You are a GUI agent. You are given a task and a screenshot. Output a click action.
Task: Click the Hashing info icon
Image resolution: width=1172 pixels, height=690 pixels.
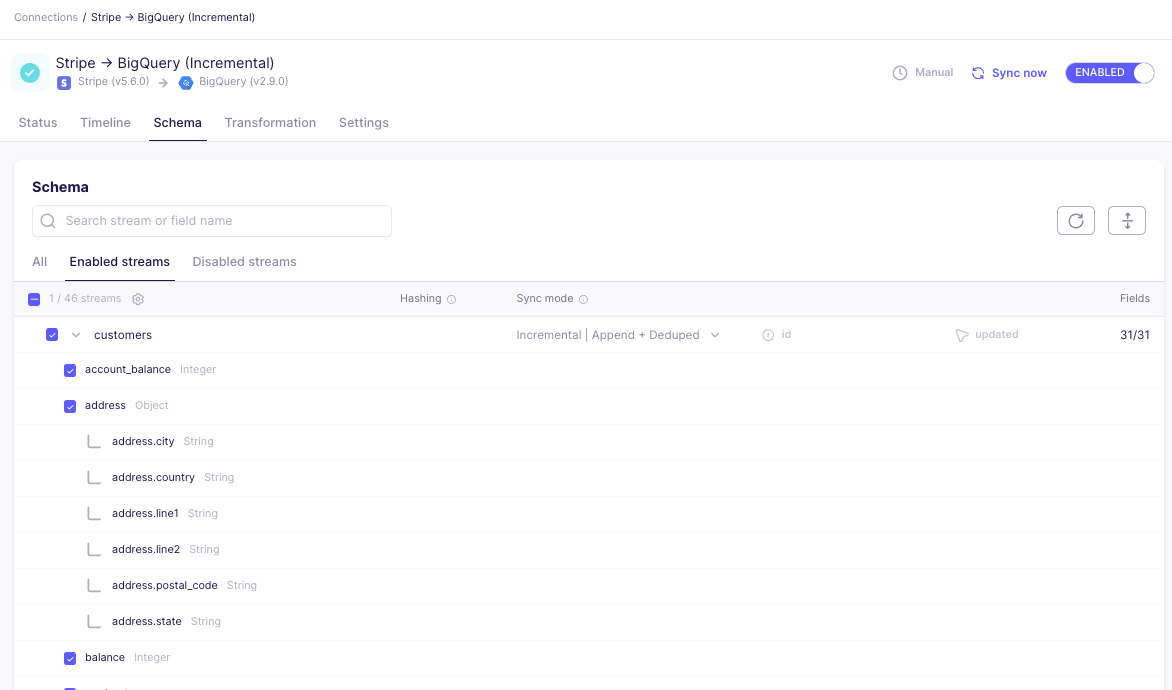(451, 299)
